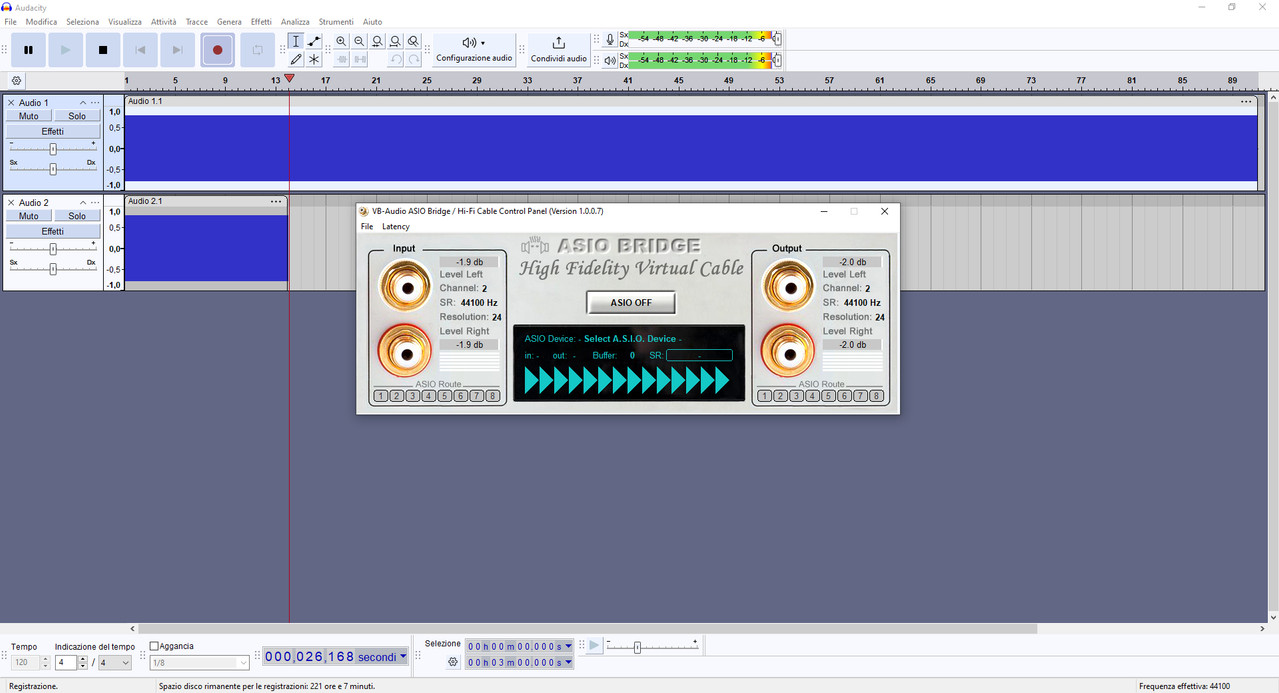Open timeline options gear icon
Screen dimensions: 1279x693
[16, 81]
